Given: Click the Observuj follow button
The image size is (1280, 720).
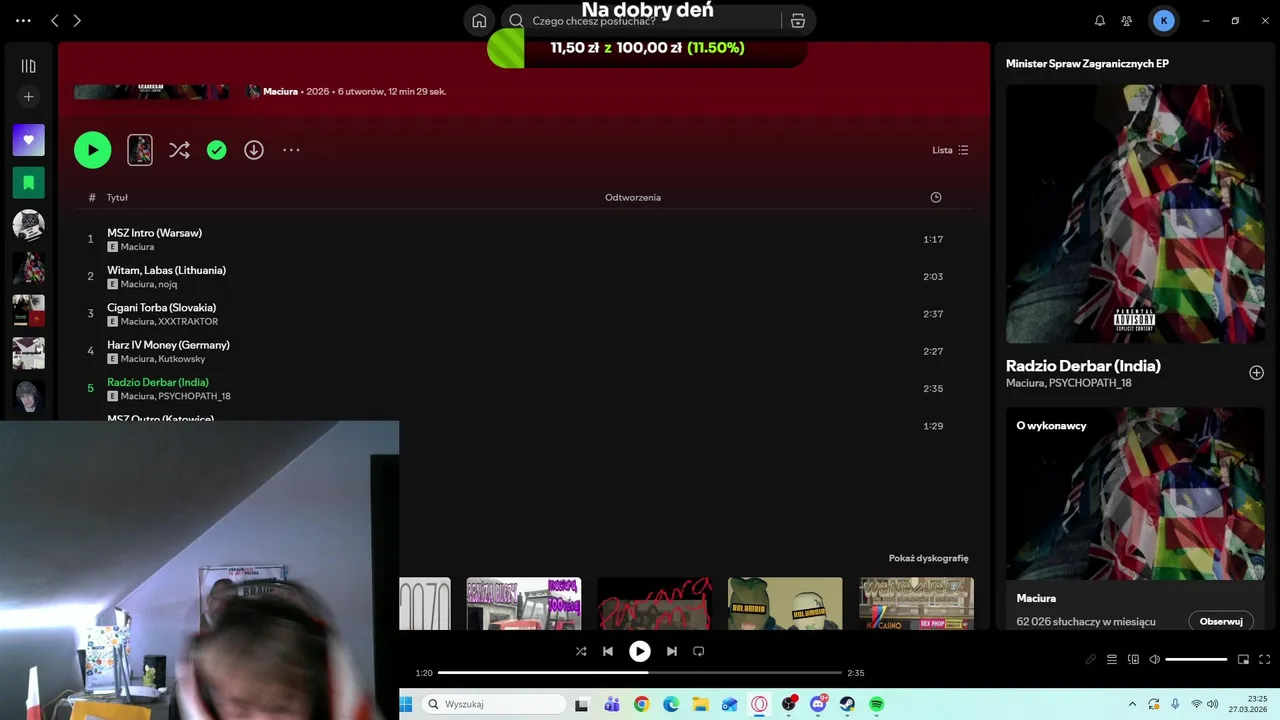Looking at the screenshot, I should 1221,621.
